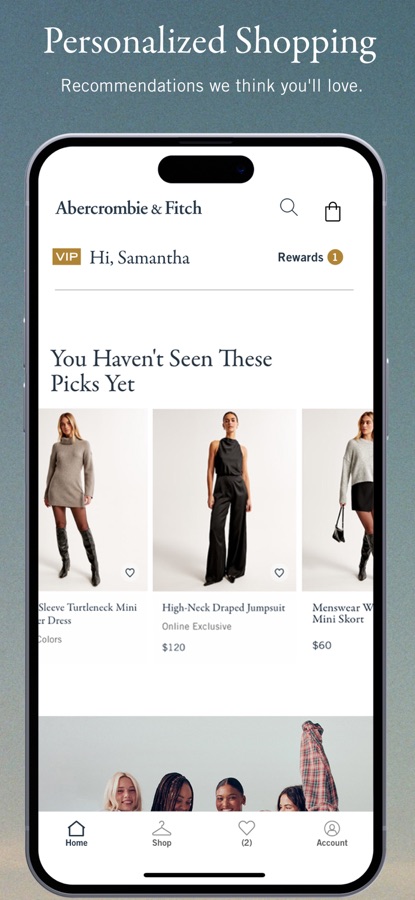This screenshot has width=415, height=900.
Task: Tap the Abercrombie & Fitch logo
Action: pos(129,208)
